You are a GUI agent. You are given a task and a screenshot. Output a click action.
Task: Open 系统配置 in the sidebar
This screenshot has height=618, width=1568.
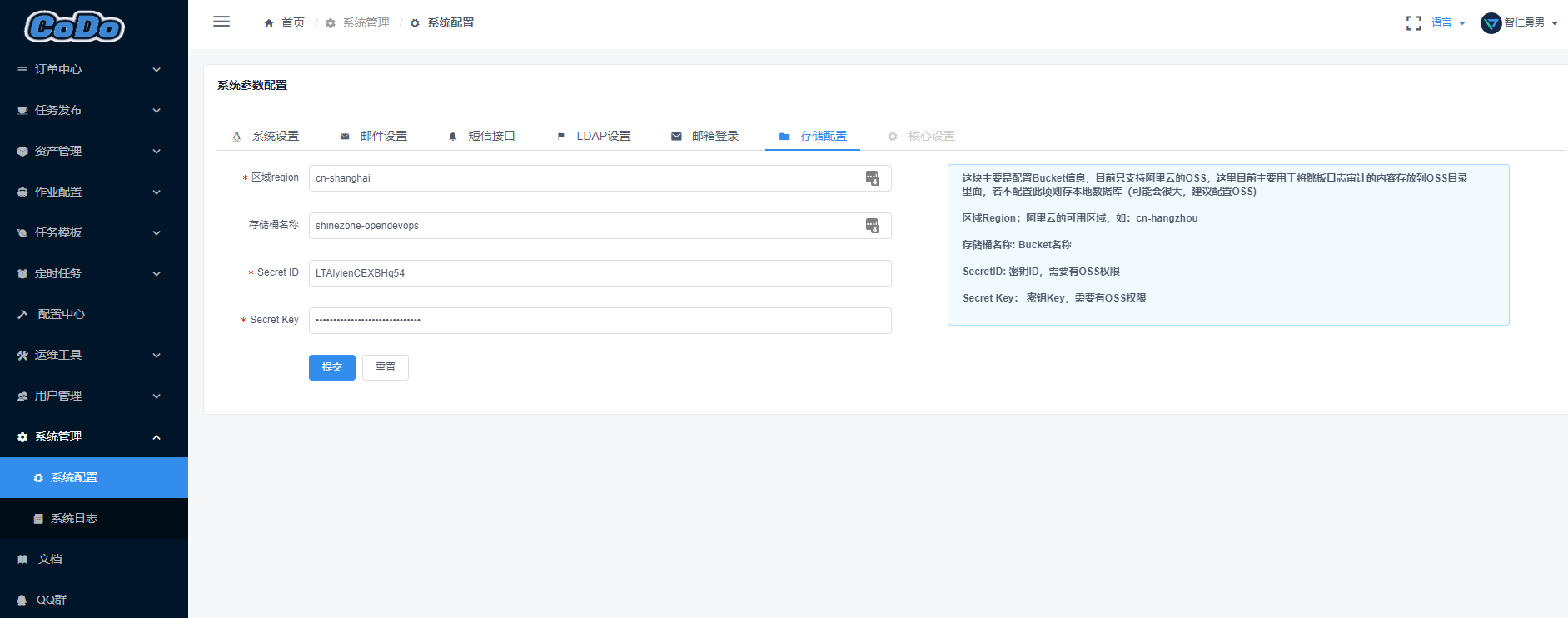point(94,478)
